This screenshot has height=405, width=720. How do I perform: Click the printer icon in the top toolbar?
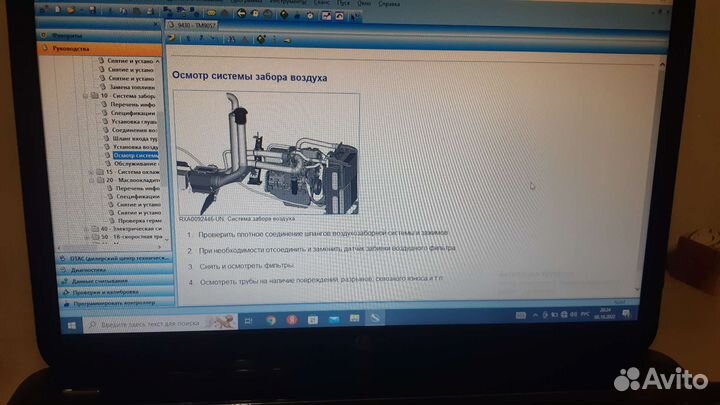tap(151, 11)
